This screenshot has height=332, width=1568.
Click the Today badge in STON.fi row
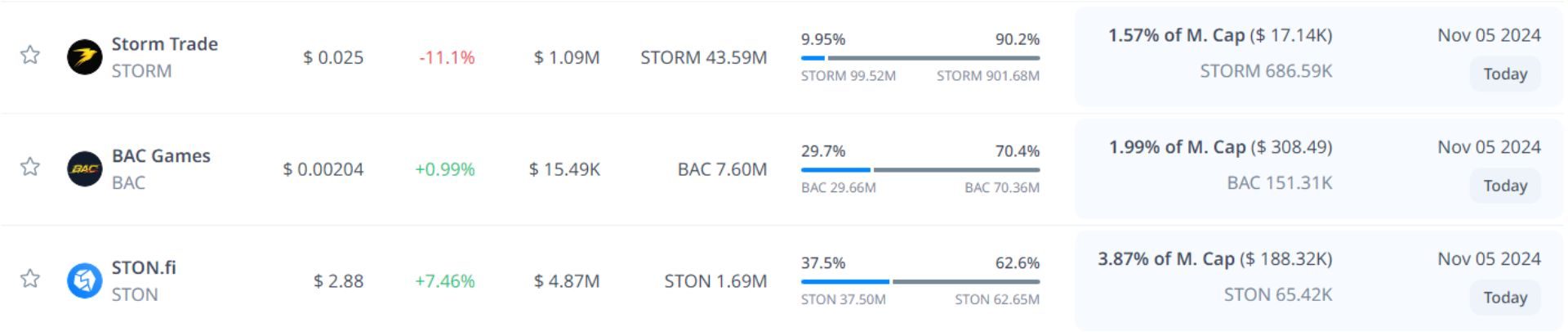click(x=1504, y=298)
